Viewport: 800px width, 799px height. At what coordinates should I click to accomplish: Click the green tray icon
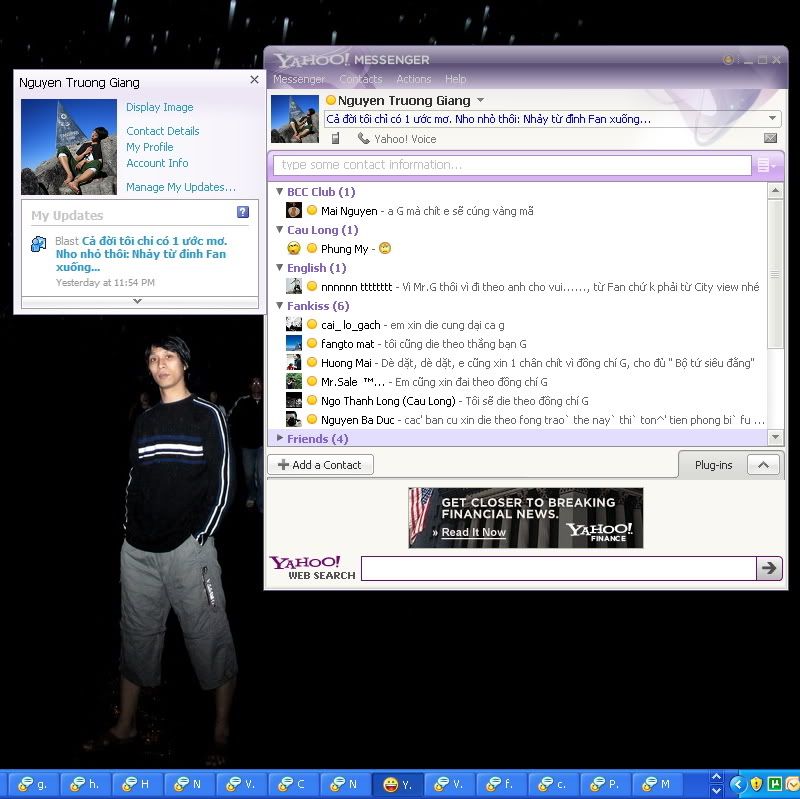tap(775, 784)
